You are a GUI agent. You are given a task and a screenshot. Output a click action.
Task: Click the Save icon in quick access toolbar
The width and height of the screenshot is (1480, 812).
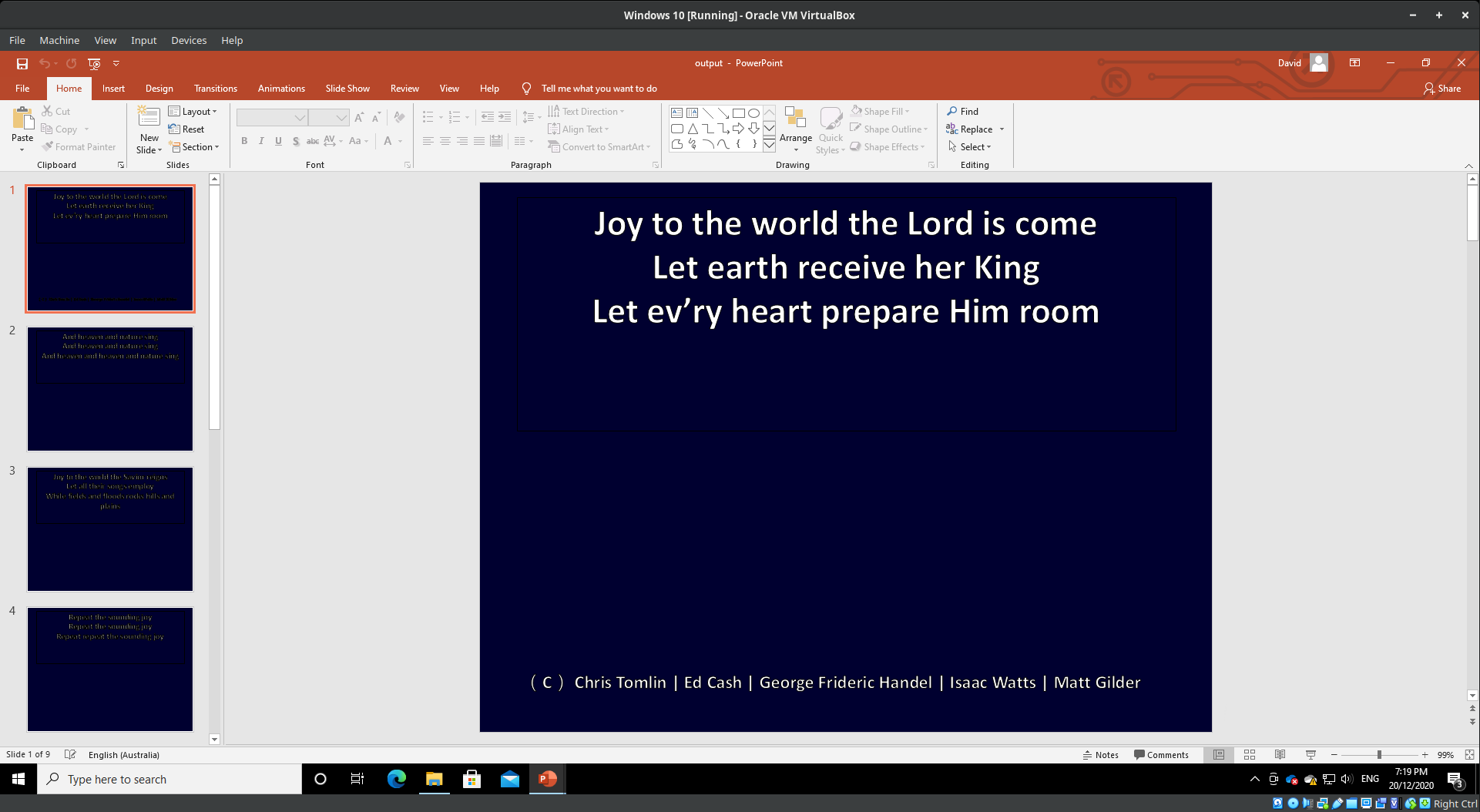(x=22, y=63)
